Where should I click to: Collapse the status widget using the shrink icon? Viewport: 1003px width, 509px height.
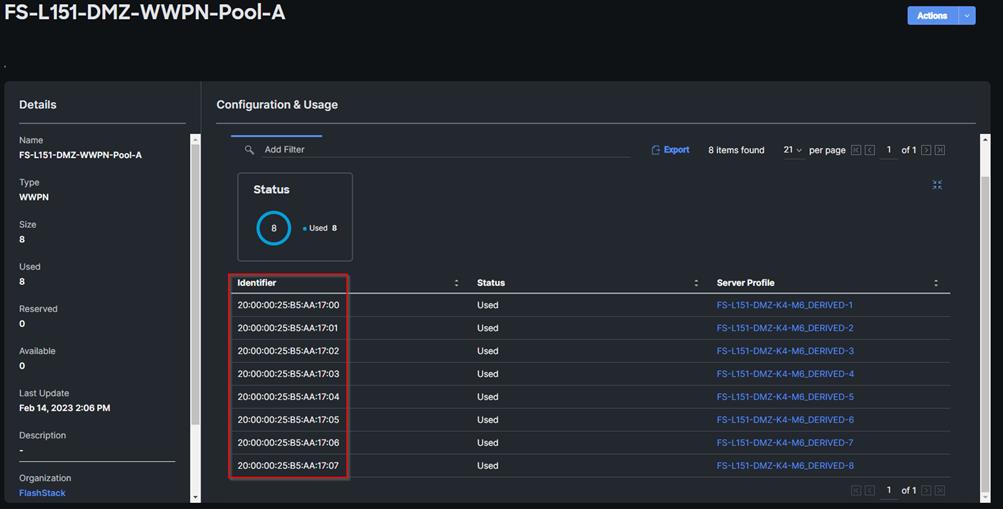coord(937,185)
